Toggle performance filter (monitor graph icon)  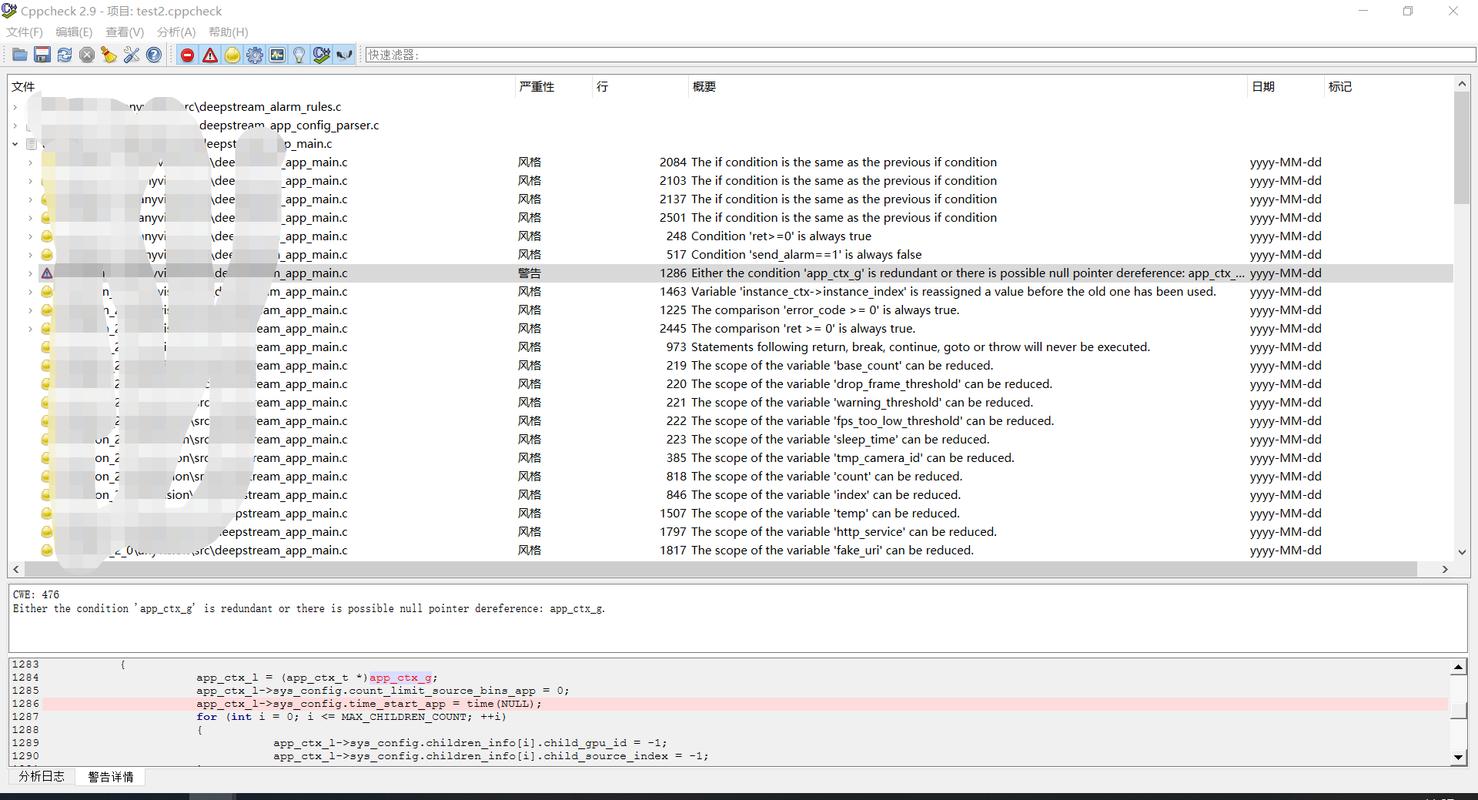pyautogui.click(x=277, y=55)
